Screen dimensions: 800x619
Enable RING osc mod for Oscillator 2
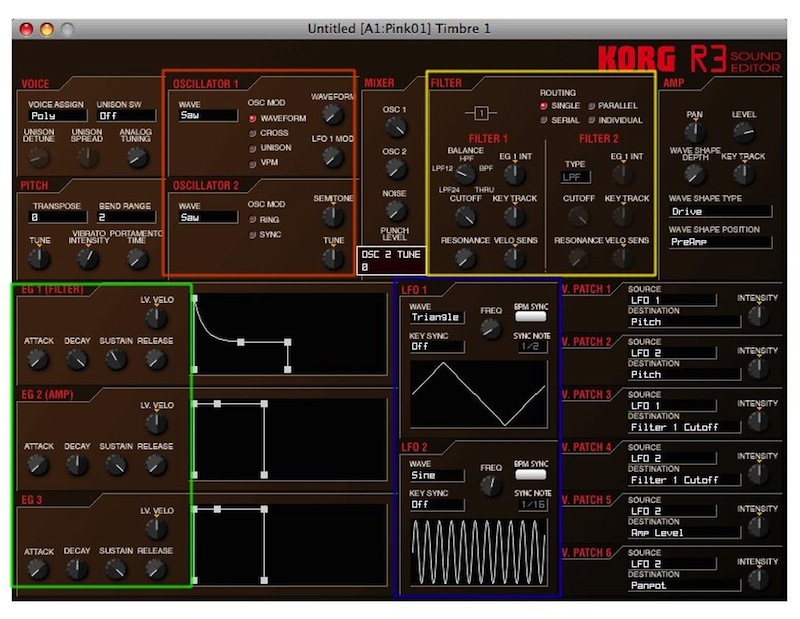click(x=253, y=220)
